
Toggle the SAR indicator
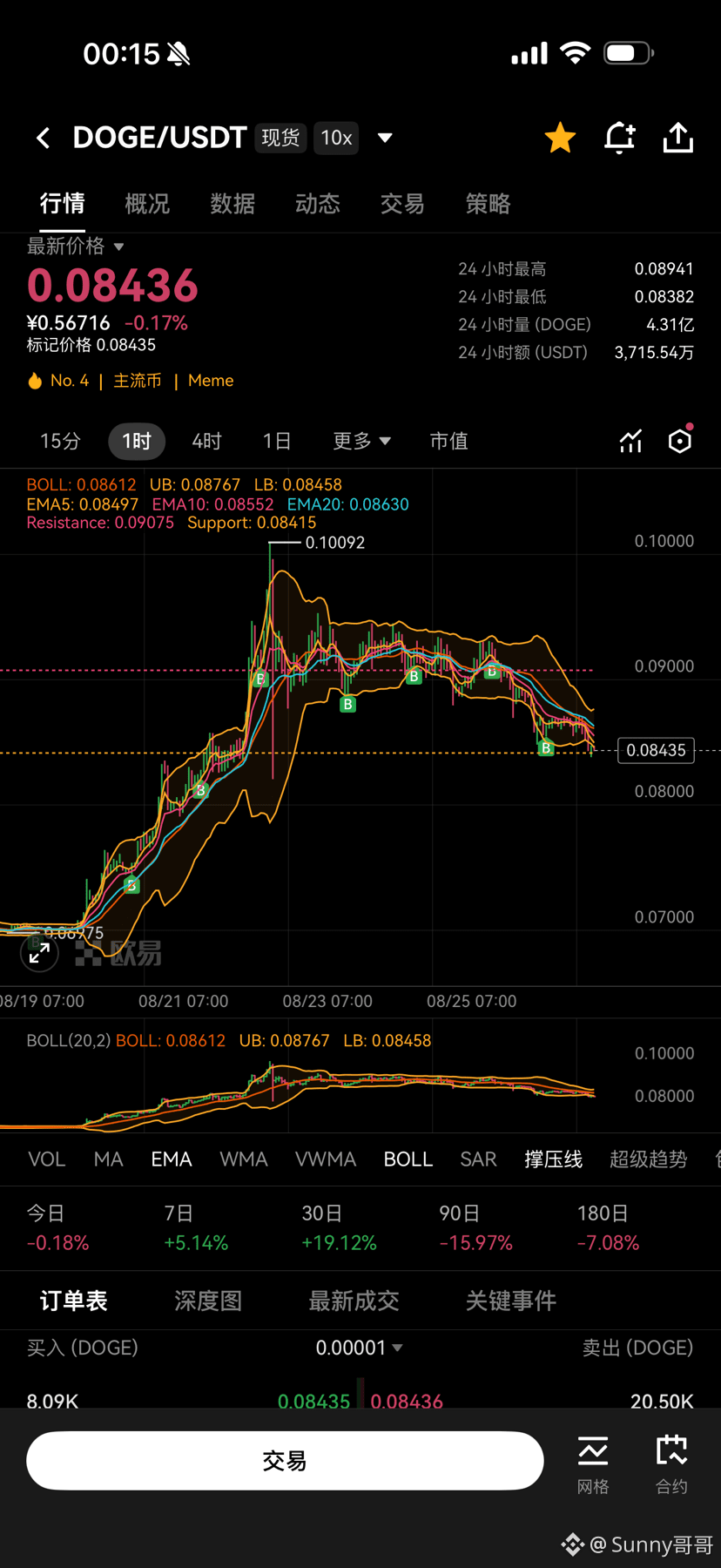[479, 1159]
